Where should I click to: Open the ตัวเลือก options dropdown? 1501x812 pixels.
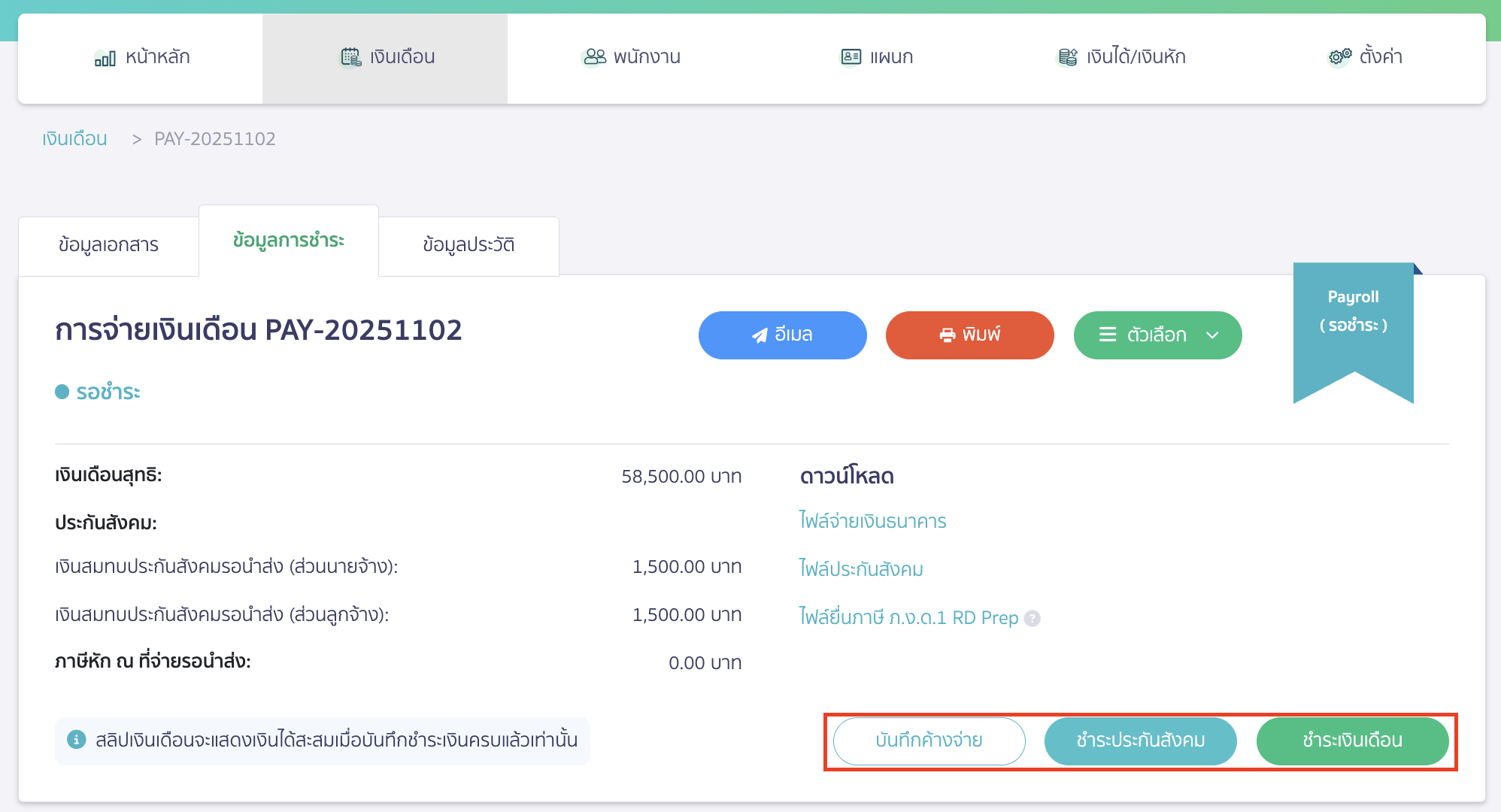1157,335
